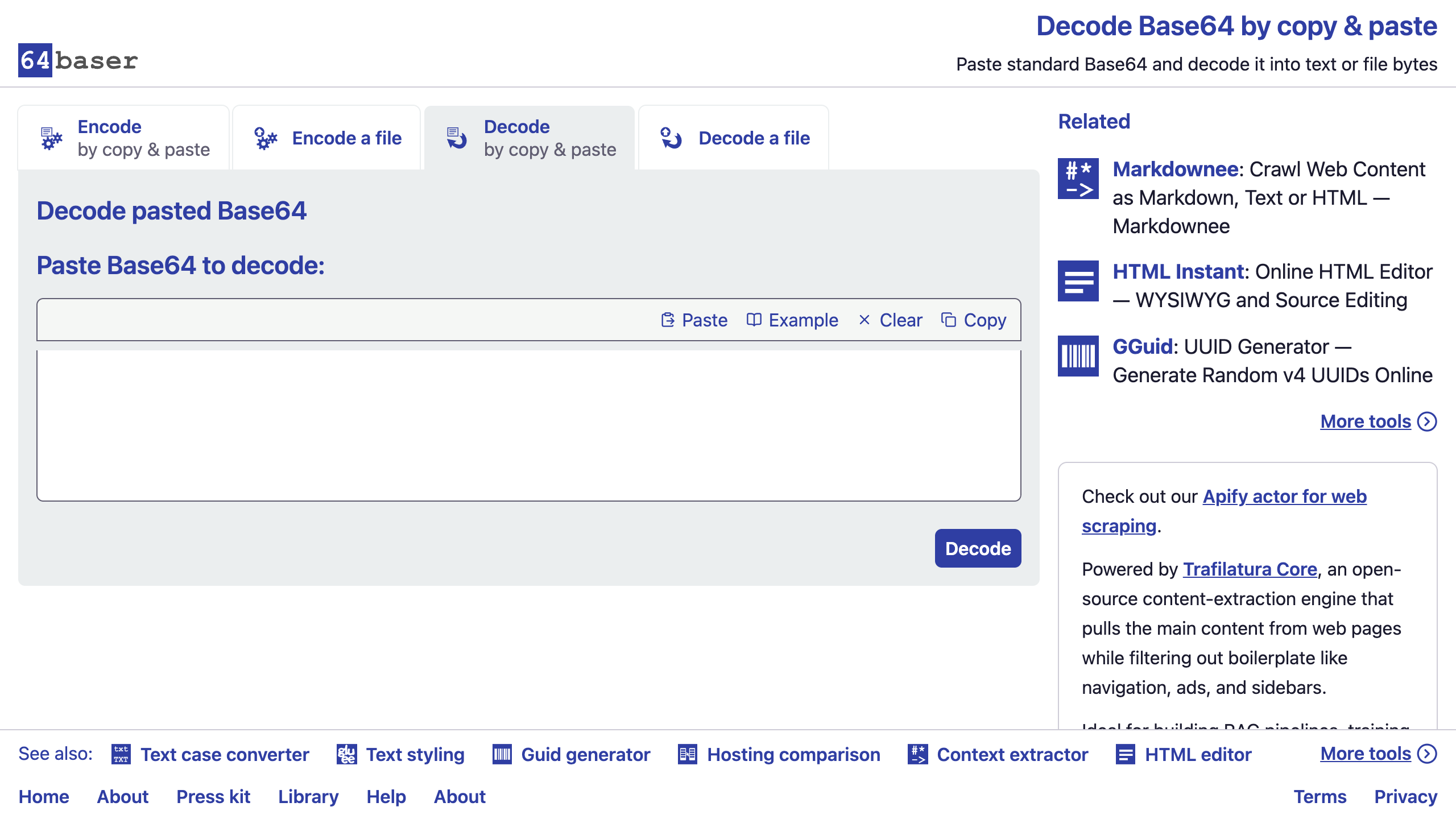Screen dimensions: 1456x819
Task: Click the Context extractor icon
Action: 917,754
